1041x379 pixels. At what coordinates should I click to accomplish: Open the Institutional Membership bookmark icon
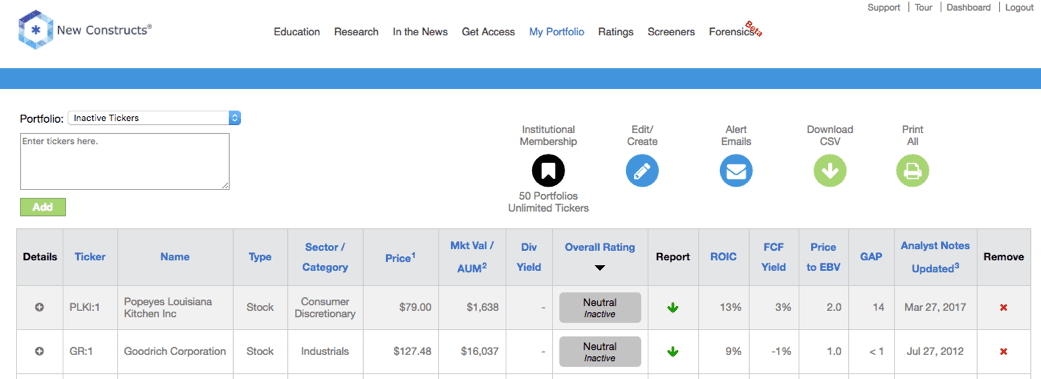(x=548, y=172)
